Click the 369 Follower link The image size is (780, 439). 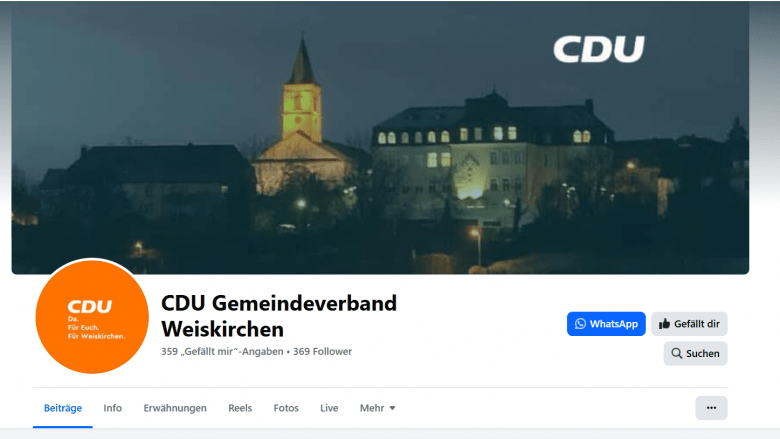(322, 351)
